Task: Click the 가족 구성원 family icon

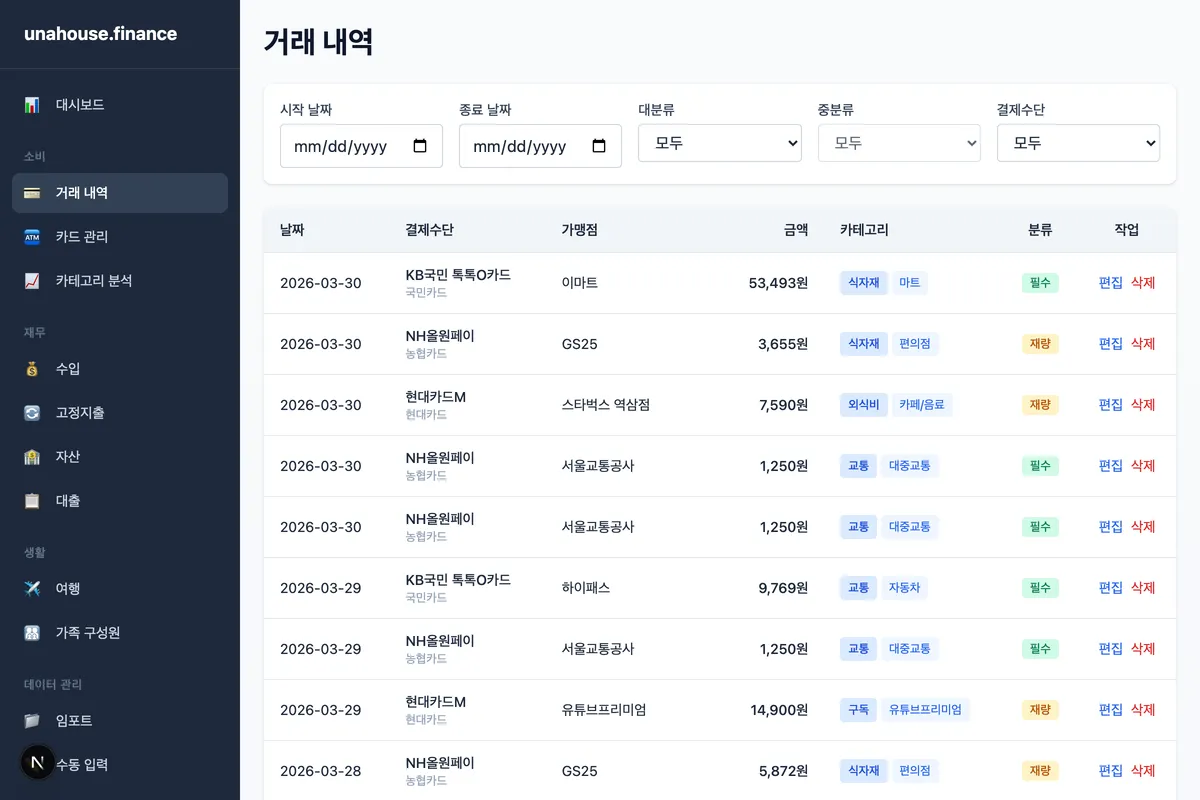Action: click(34, 632)
